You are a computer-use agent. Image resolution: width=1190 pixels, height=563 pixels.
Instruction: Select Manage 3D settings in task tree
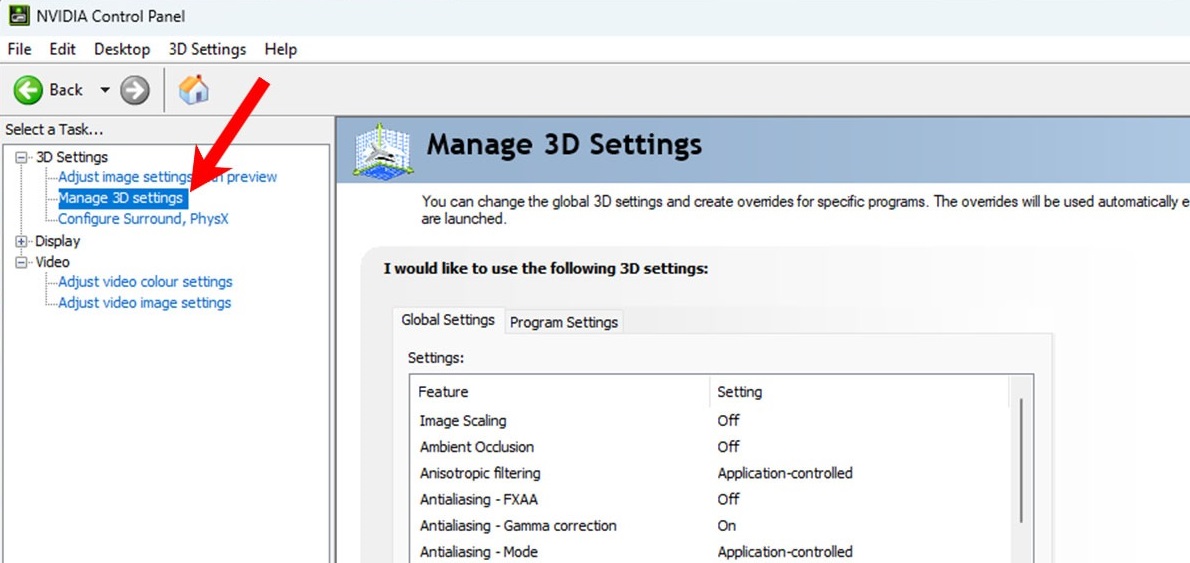coord(121,198)
